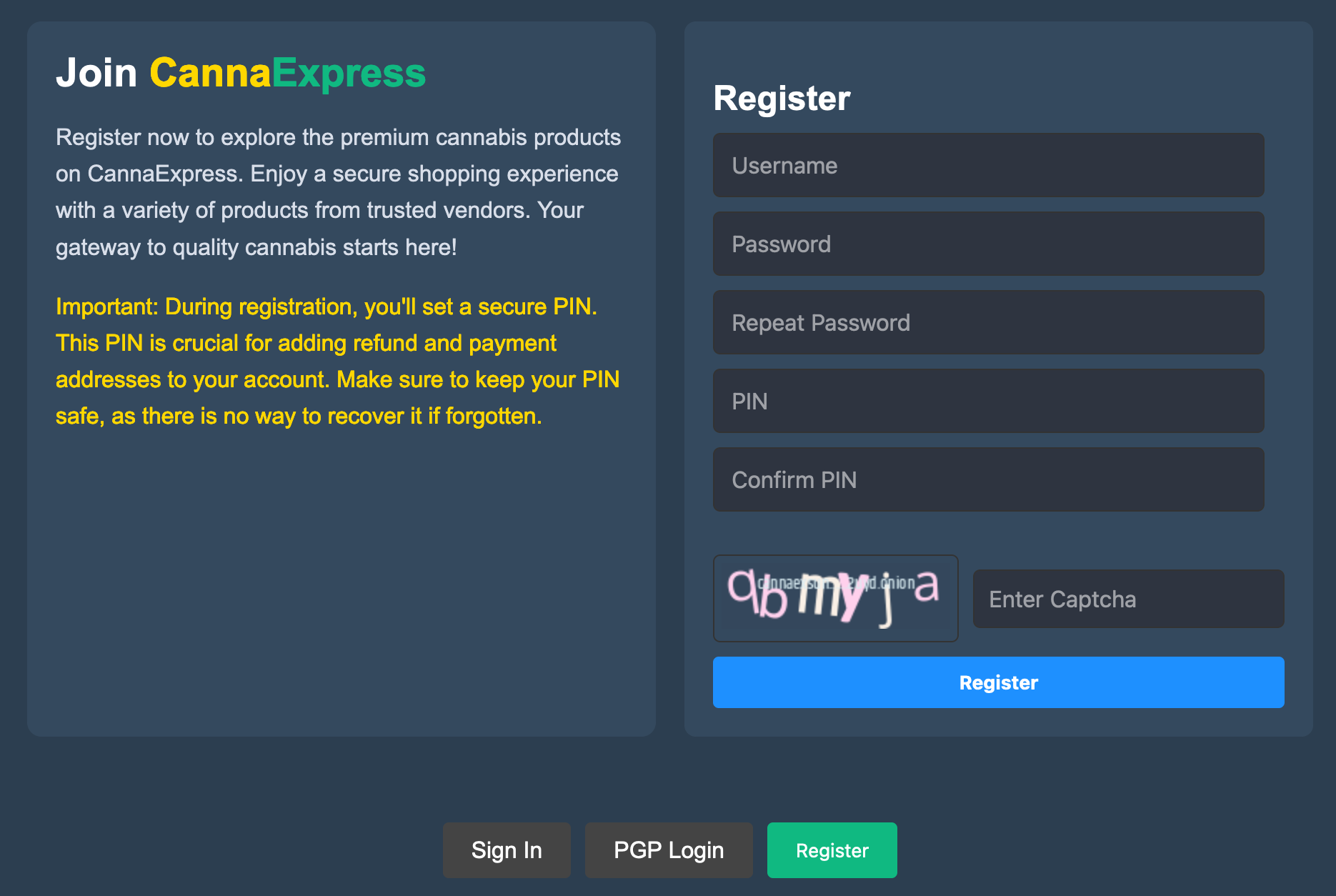Viewport: 1336px width, 896px height.
Task: Focus the Confirm PIN field
Action: pyautogui.click(x=988, y=479)
